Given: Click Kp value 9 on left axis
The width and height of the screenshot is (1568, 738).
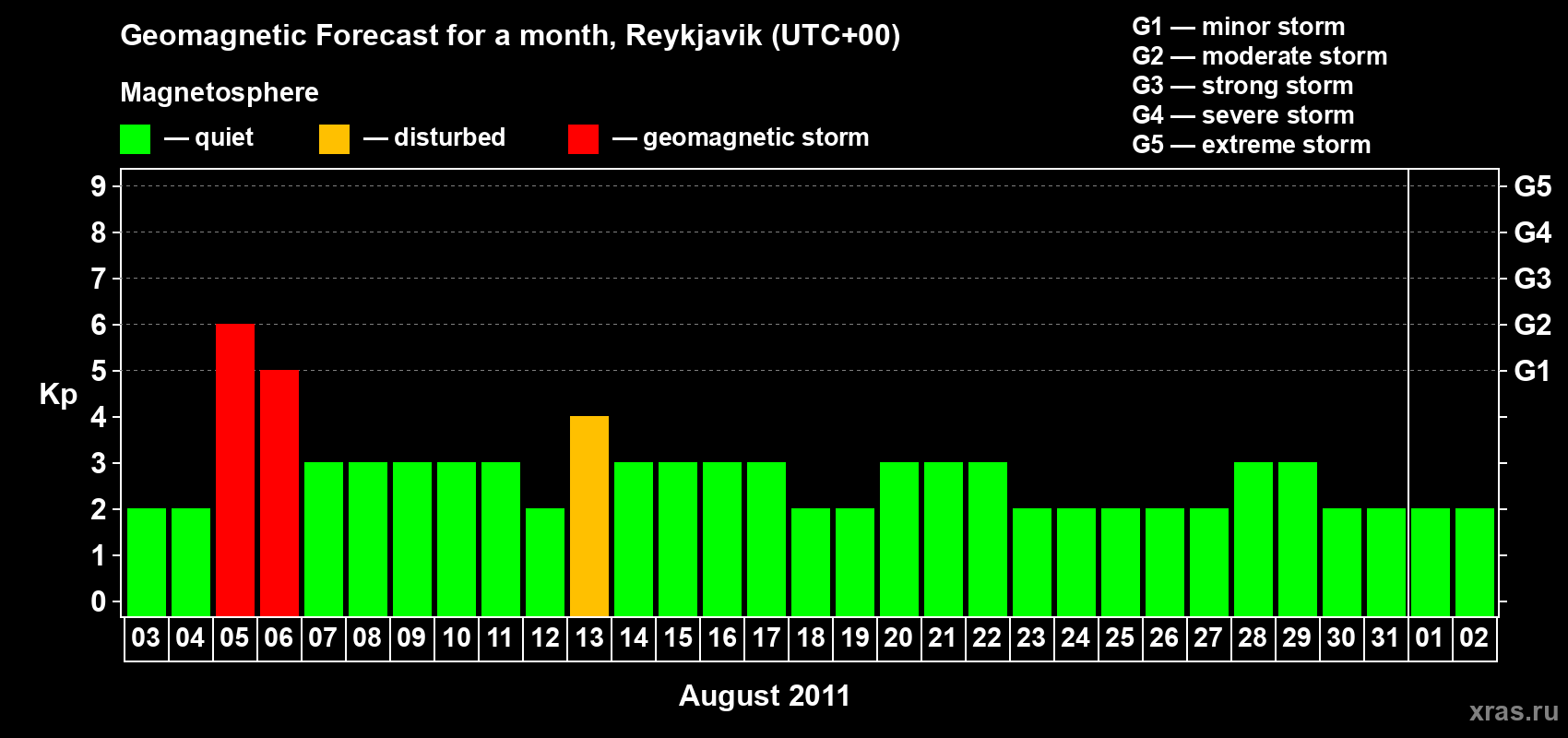Looking at the screenshot, I should [x=99, y=186].
